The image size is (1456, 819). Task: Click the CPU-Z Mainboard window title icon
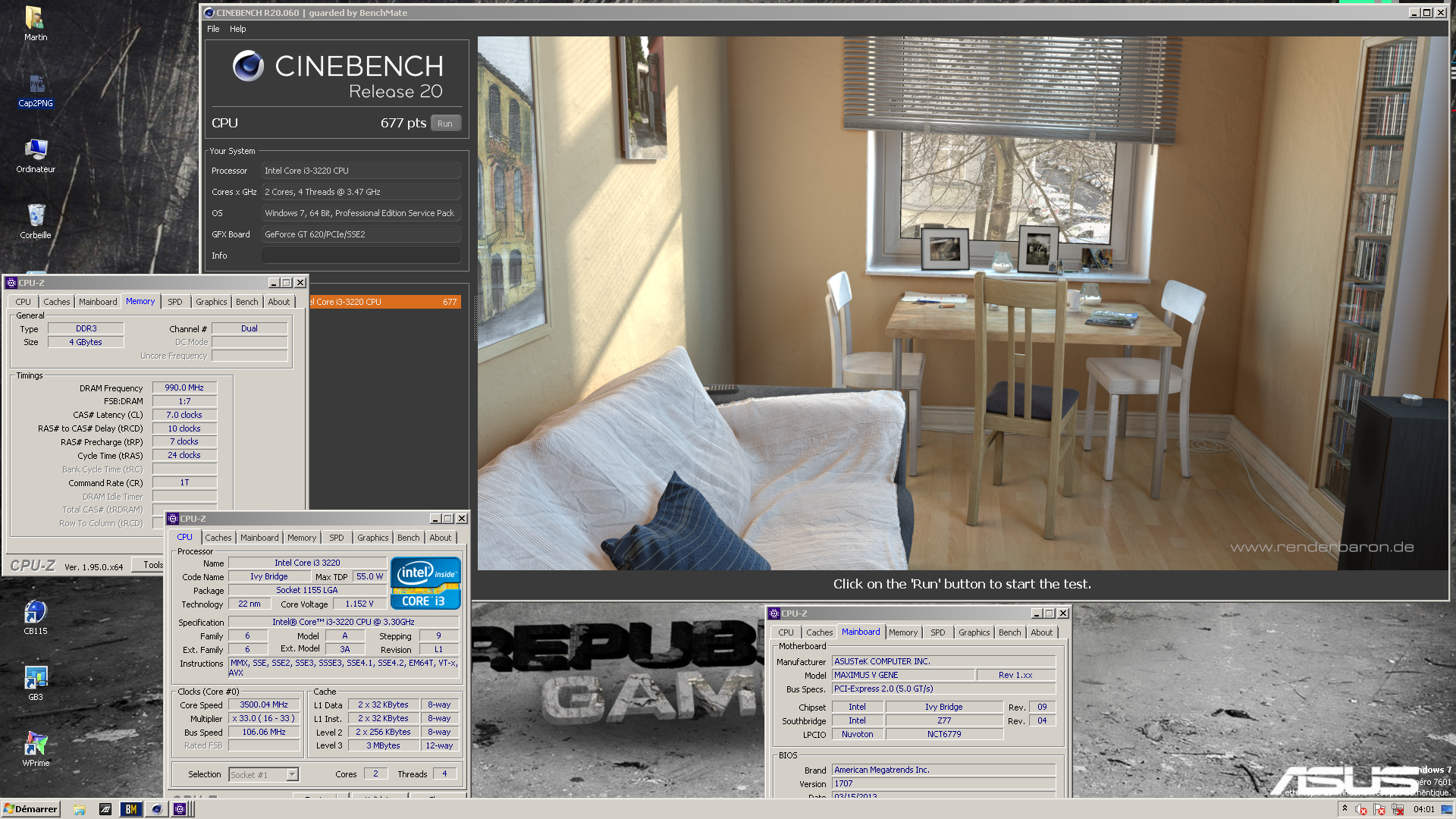pos(774,613)
